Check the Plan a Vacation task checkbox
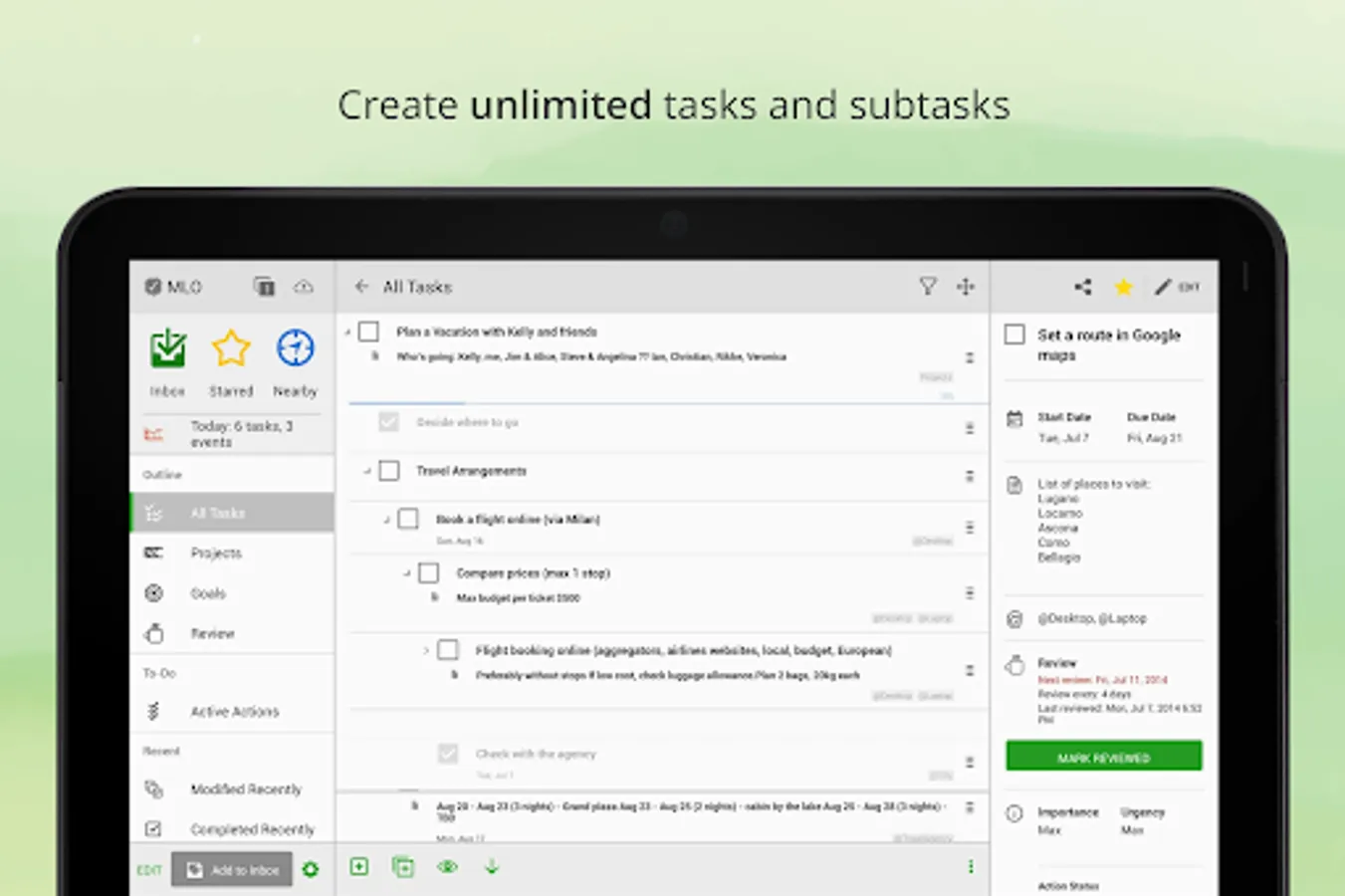Viewport: 1345px width, 896px height. (368, 331)
